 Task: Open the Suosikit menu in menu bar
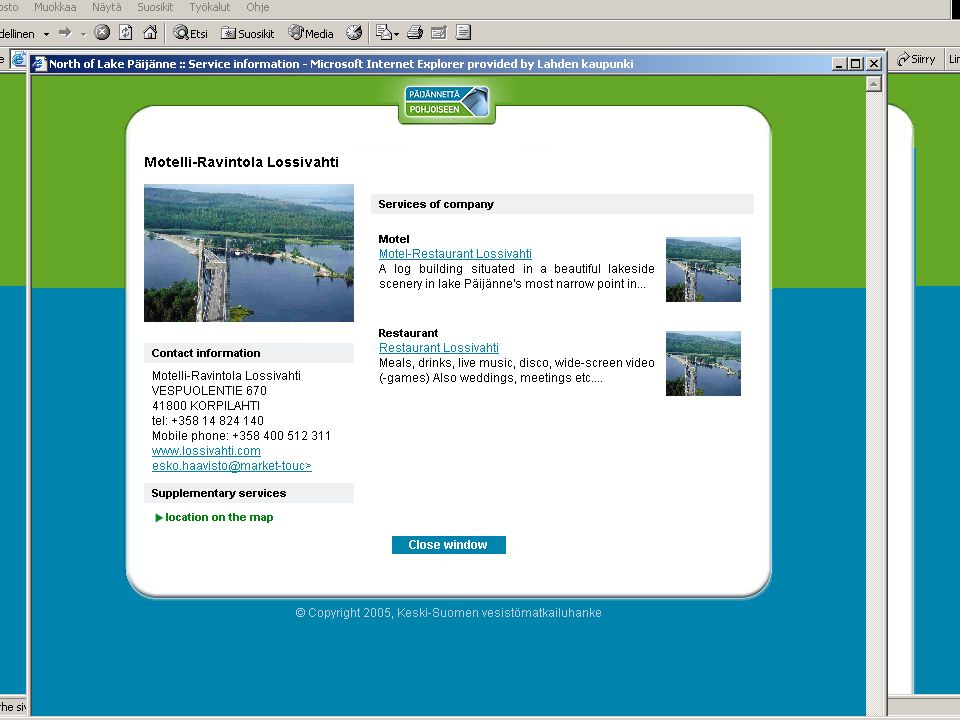click(155, 7)
